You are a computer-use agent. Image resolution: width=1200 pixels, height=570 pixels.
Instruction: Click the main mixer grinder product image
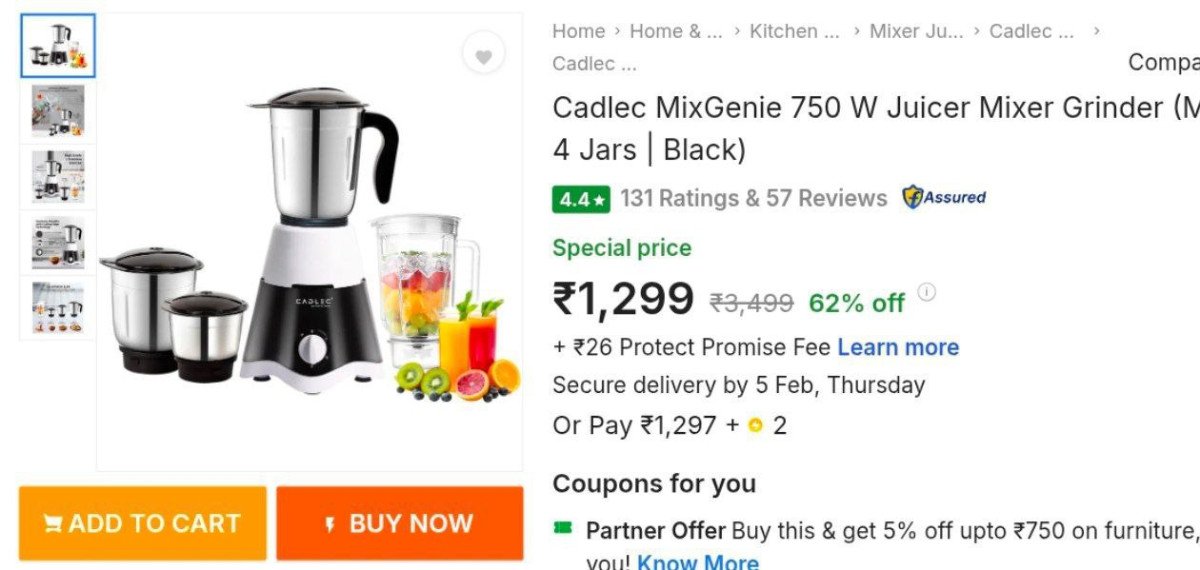[x=310, y=242]
